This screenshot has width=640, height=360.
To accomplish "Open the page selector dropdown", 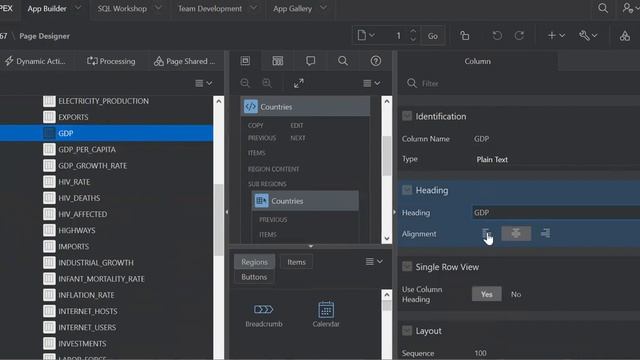I will (x=366, y=36).
